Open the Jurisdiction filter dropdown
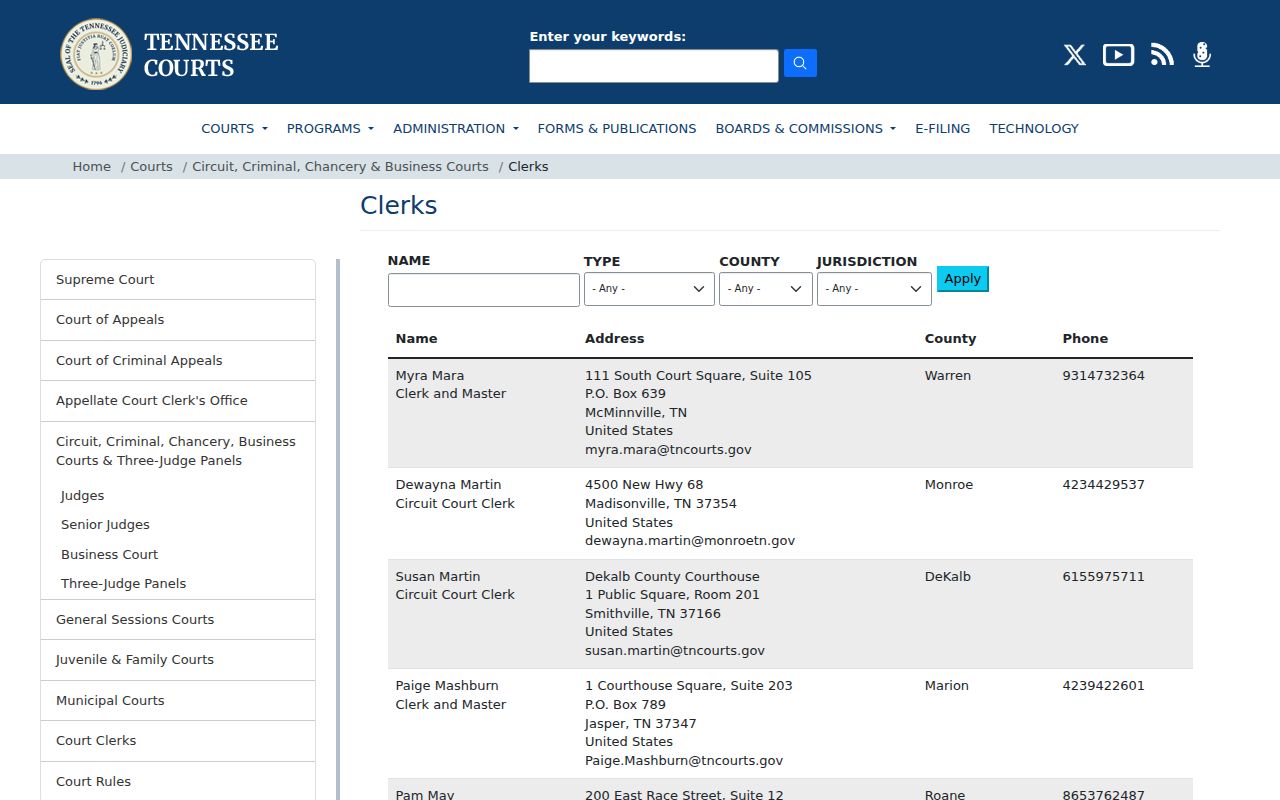The height and width of the screenshot is (800, 1280). [x=874, y=289]
